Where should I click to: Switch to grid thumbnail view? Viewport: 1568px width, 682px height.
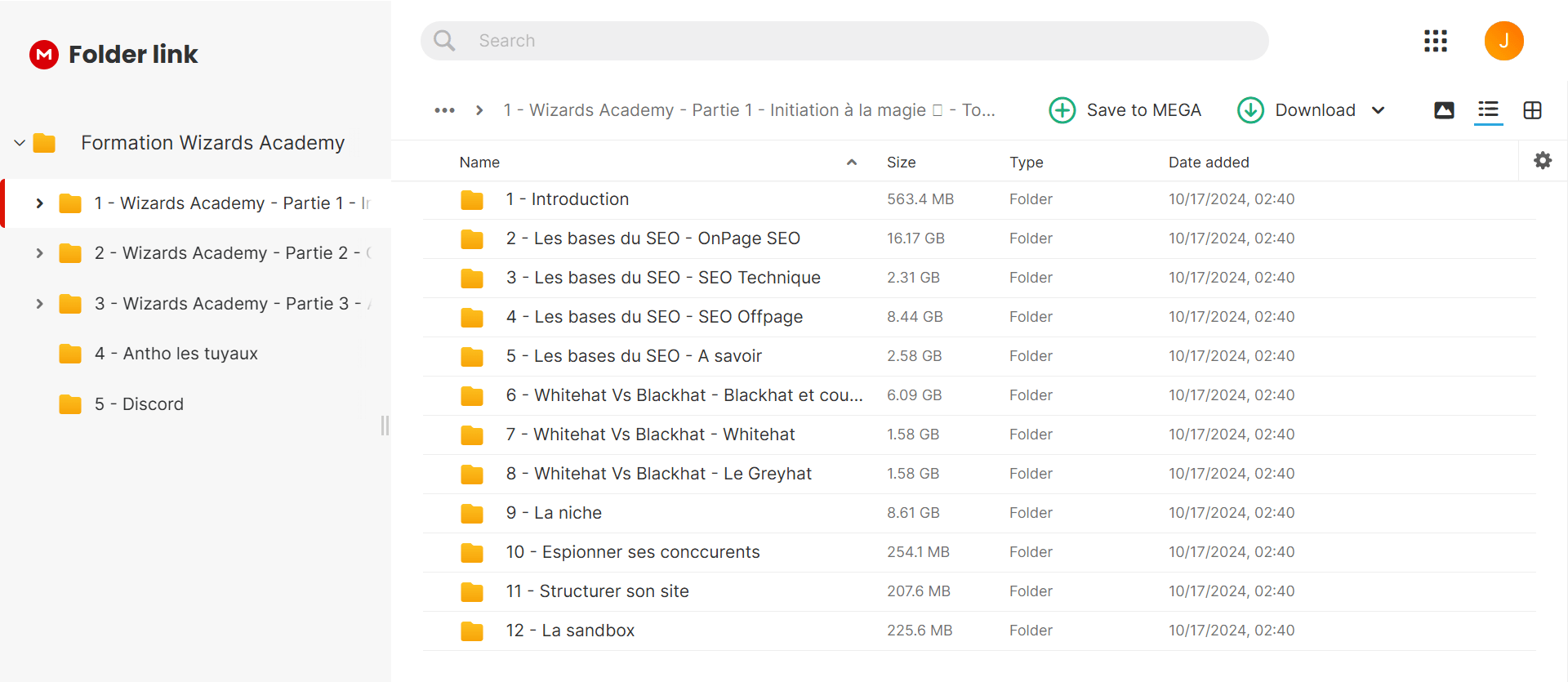coord(1532,110)
